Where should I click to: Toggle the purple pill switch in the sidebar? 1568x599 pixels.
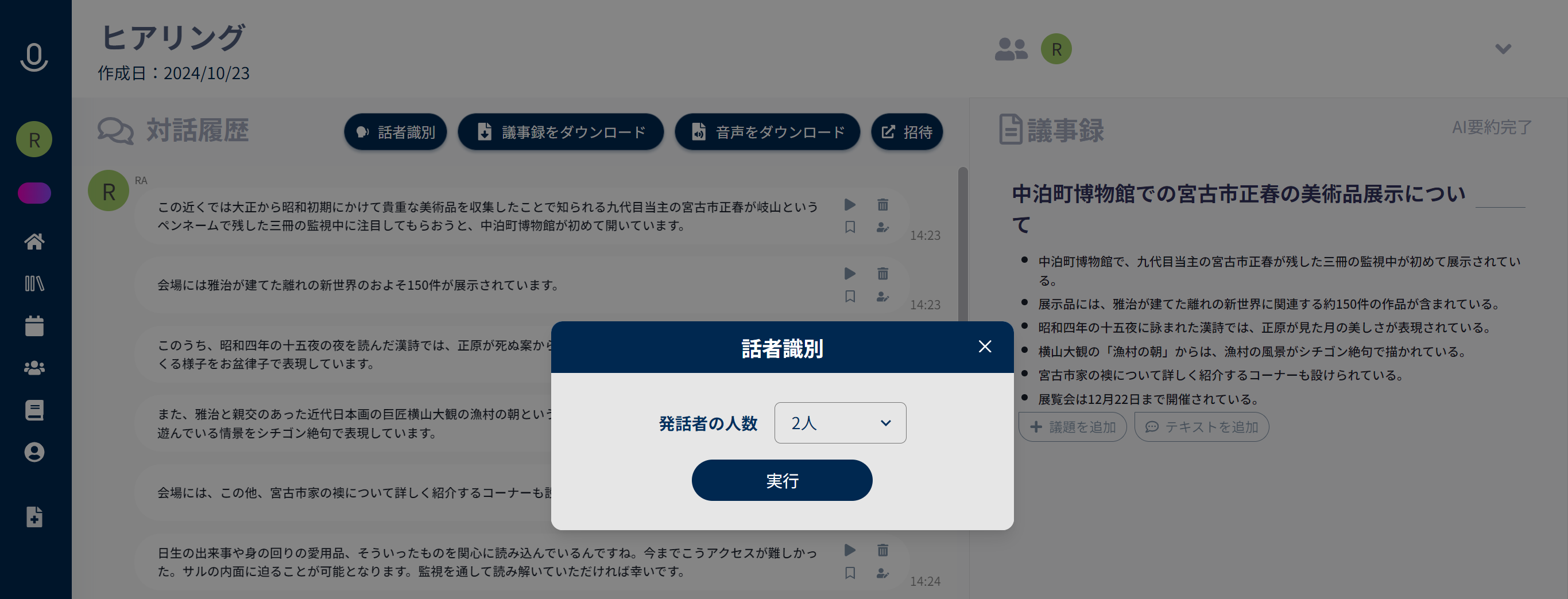(x=34, y=193)
